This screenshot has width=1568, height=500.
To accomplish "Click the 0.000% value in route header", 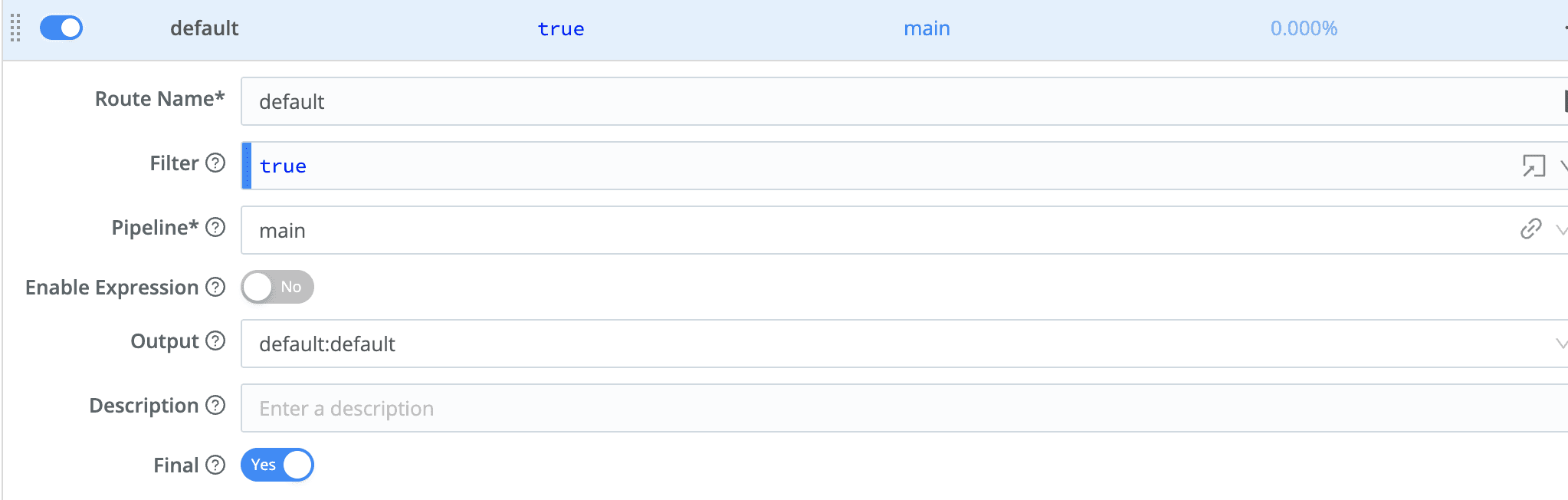I will click(x=1304, y=28).
